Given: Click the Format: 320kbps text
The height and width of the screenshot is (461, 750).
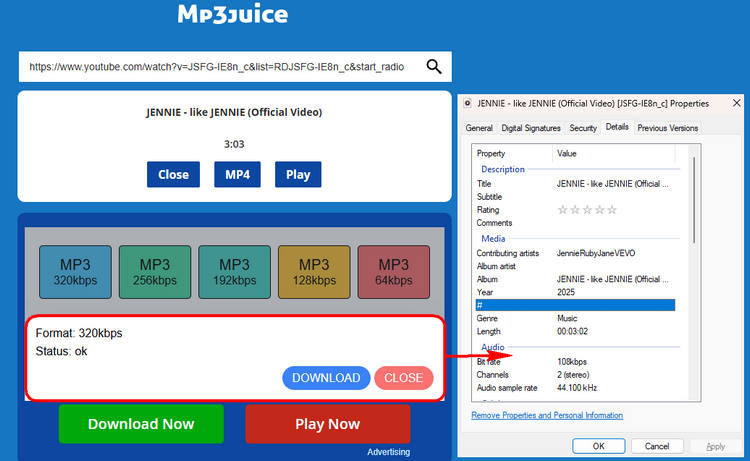Looking at the screenshot, I should pyautogui.click(x=79, y=333).
